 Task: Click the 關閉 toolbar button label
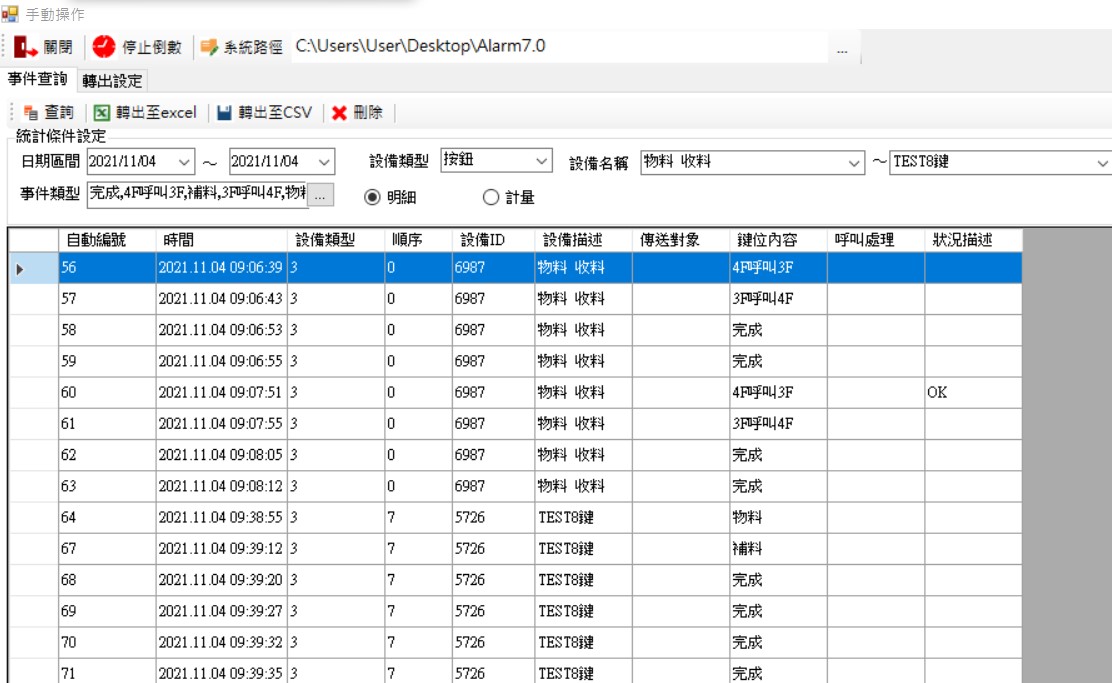click(58, 48)
